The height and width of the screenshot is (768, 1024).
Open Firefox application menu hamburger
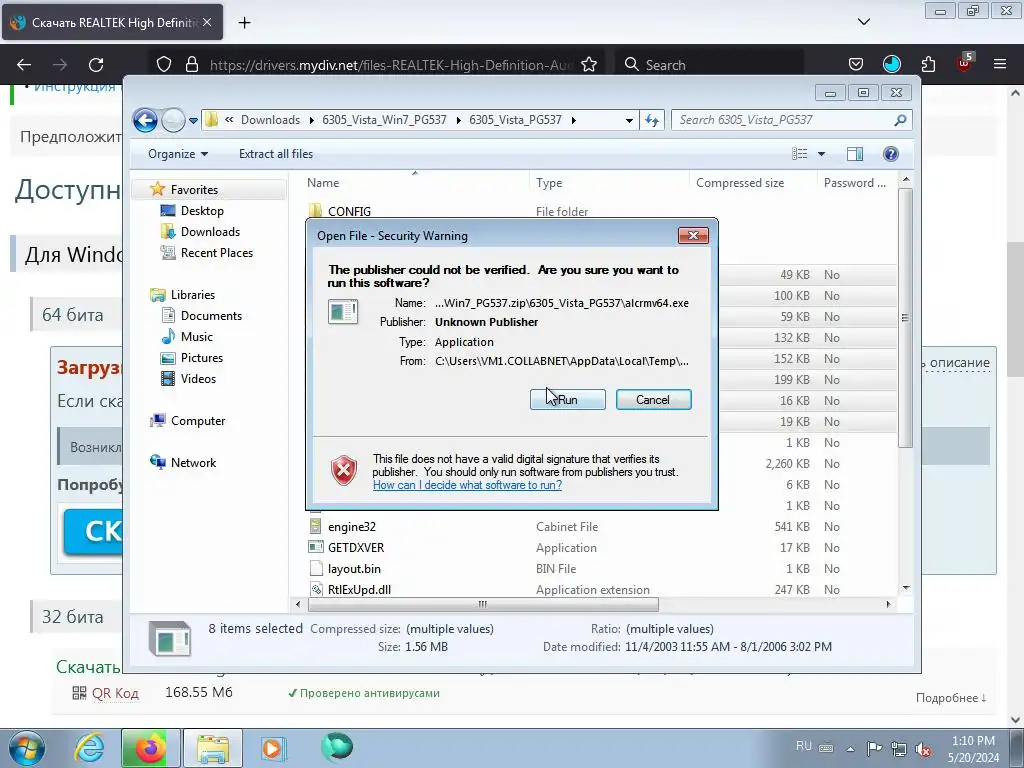pos(1000,65)
